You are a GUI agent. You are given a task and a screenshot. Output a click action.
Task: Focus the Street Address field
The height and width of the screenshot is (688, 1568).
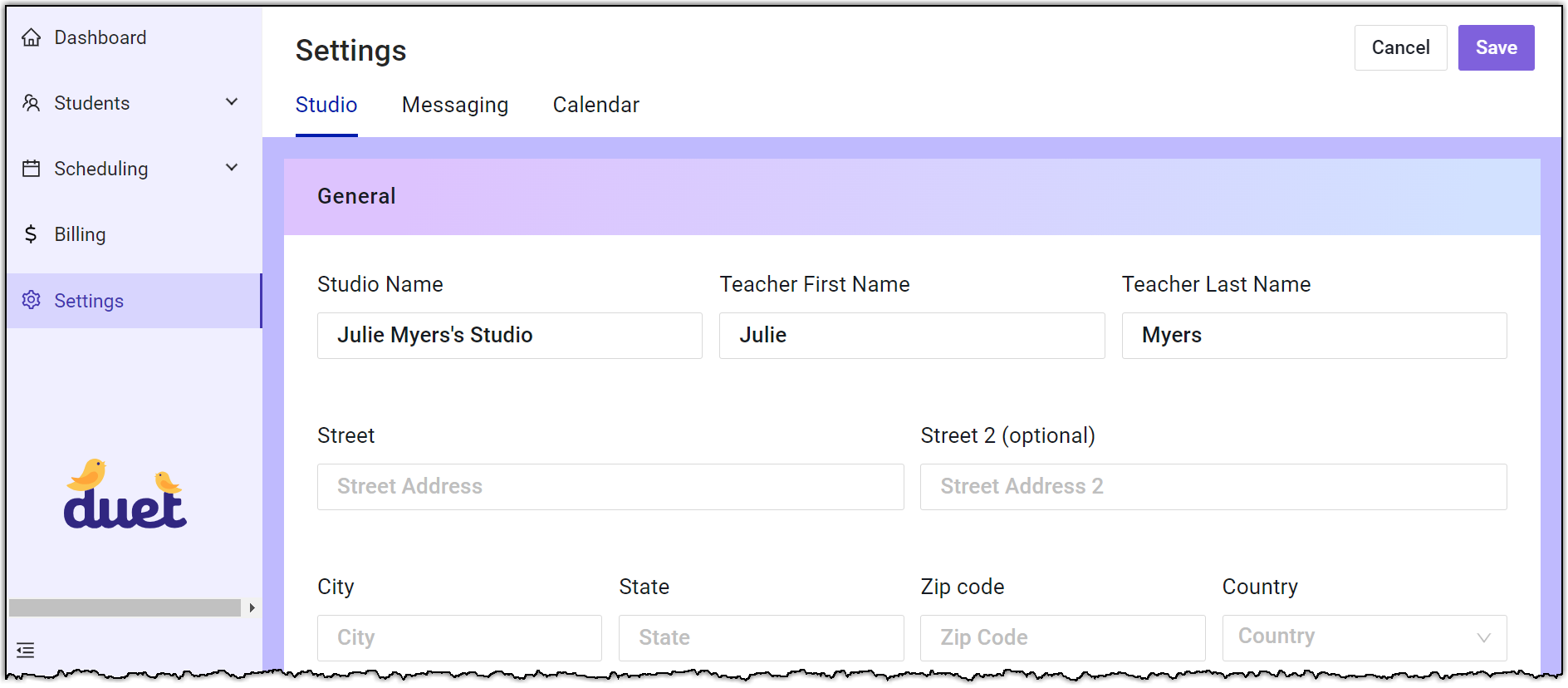click(610, 487)
